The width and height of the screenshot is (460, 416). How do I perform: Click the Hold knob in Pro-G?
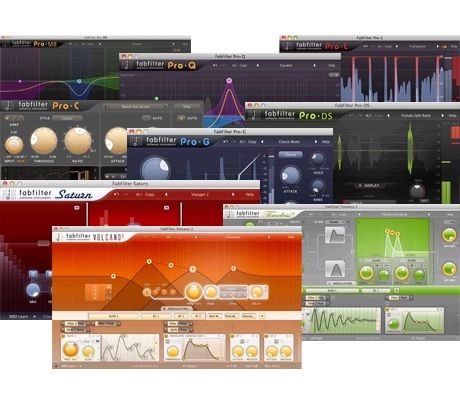(x=318, y=159)
